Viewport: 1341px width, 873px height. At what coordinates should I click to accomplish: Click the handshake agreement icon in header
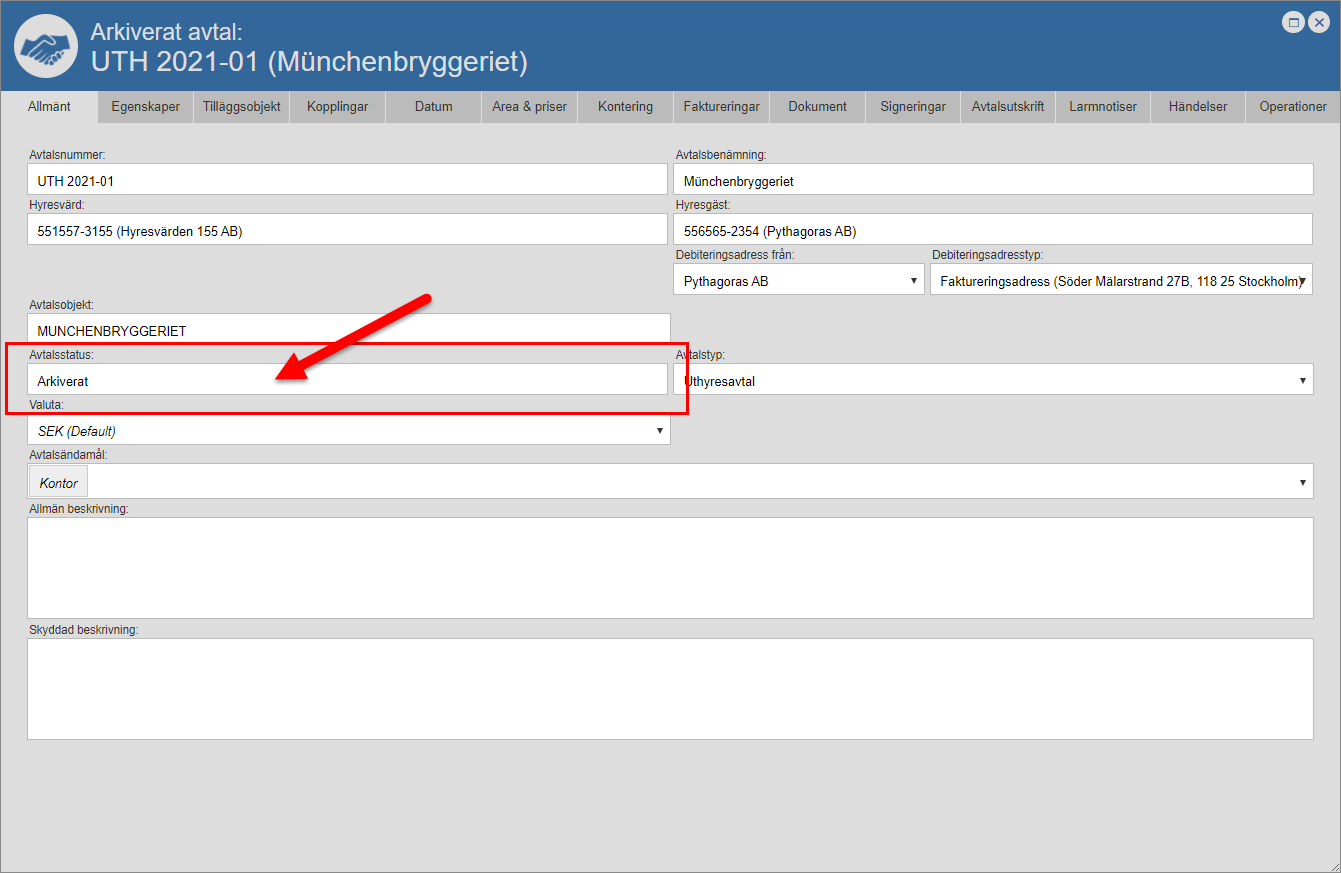click(46, 46)
